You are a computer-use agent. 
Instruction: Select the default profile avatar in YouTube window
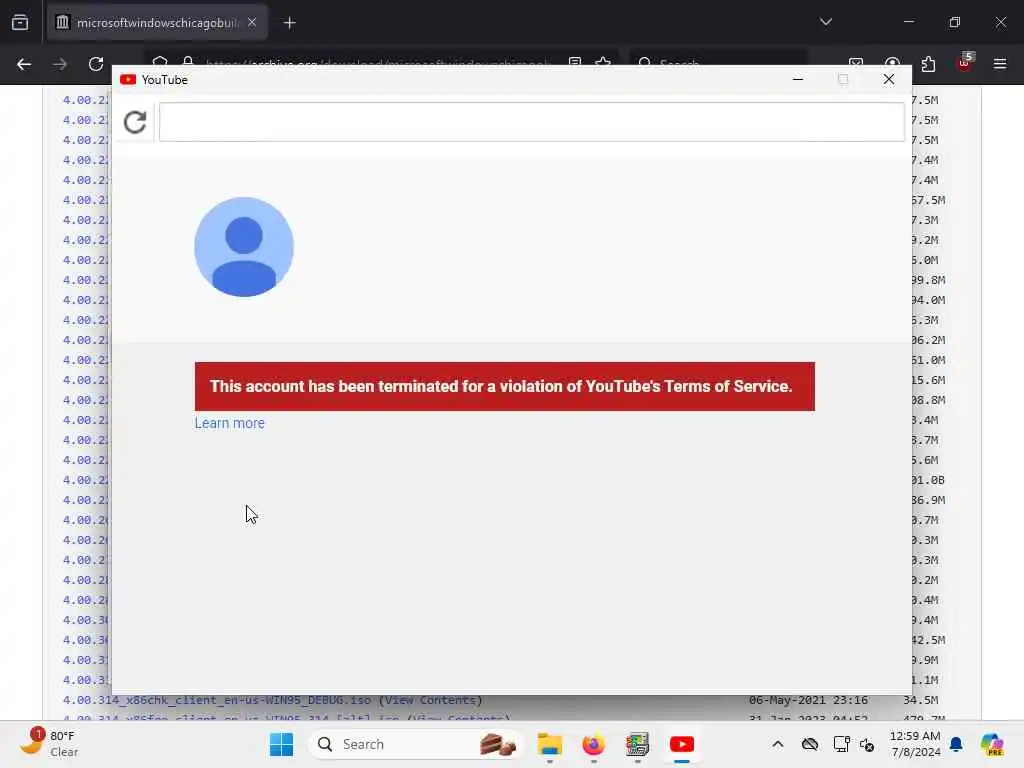coord(244,247)
